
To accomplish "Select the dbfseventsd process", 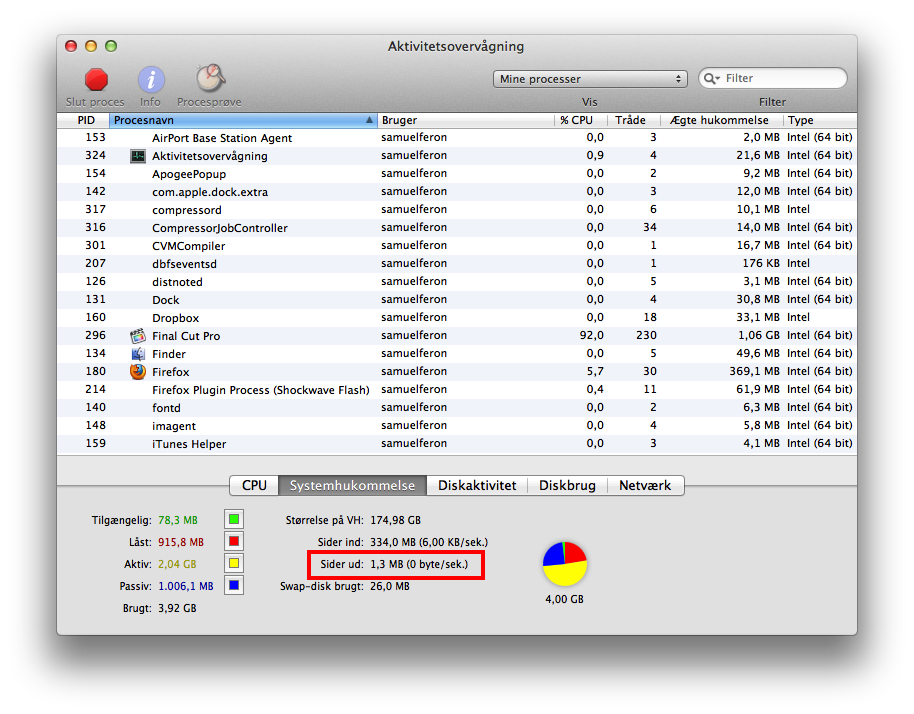I will pos(457,263).
